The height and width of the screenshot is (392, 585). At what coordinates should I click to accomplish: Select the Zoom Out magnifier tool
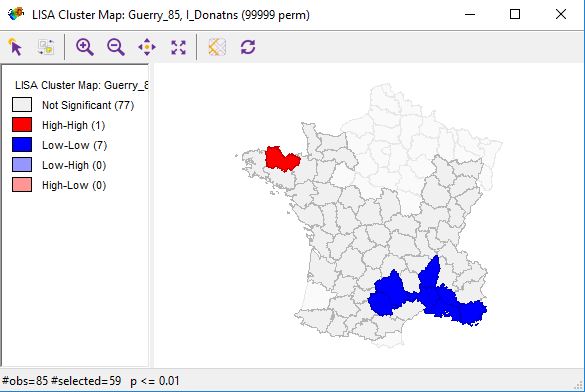(x=116, y=47)
